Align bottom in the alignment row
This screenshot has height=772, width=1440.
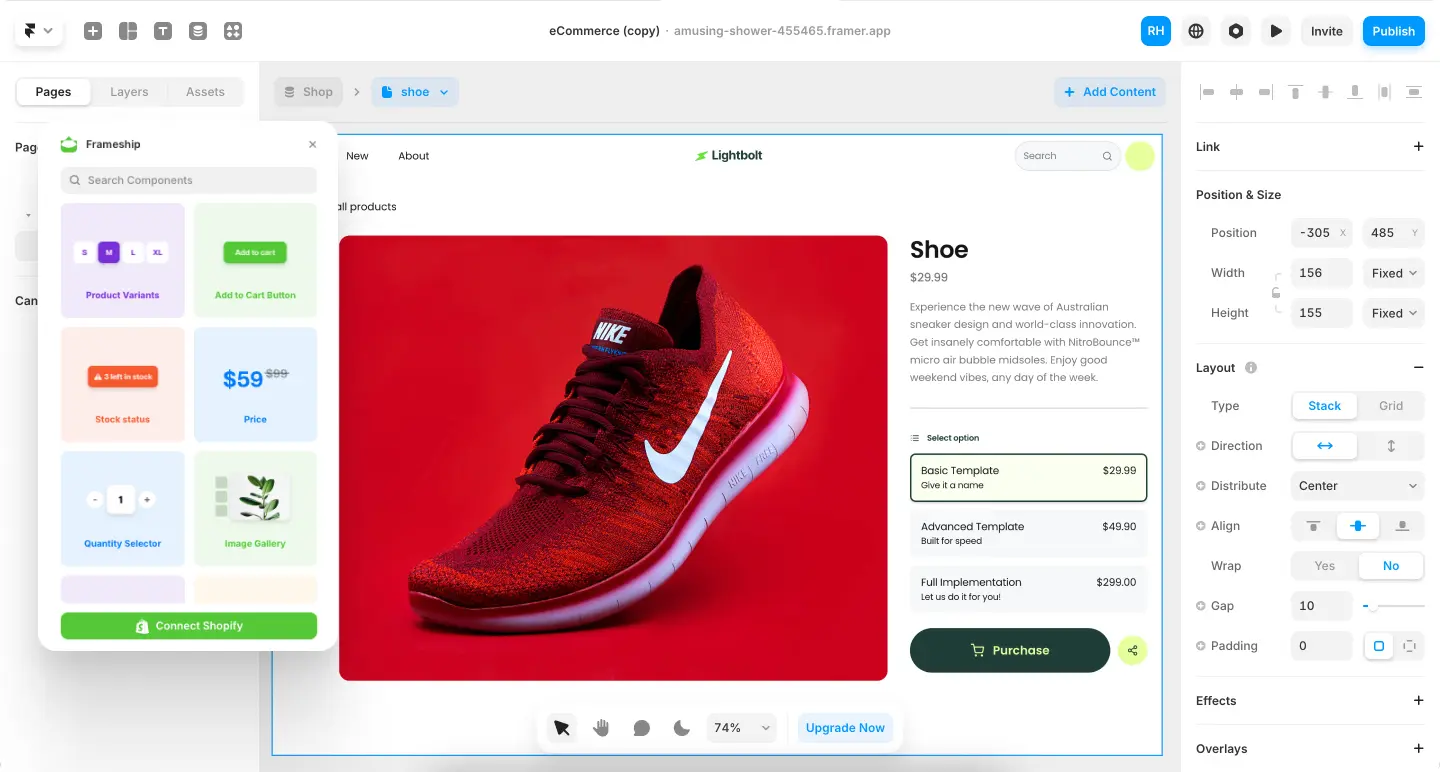(x=1355, y=92)
